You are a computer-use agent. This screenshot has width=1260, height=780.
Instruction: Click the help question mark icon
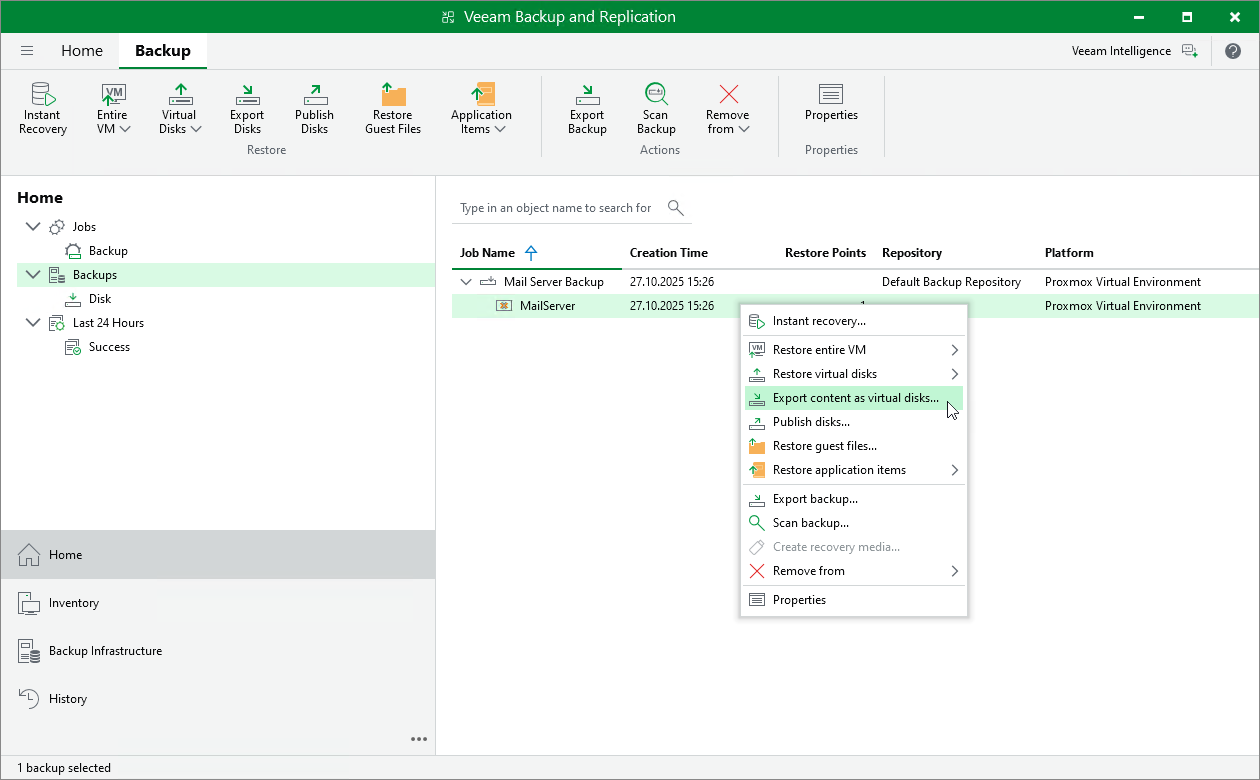pyautogui.click(x=1234, y=51)
